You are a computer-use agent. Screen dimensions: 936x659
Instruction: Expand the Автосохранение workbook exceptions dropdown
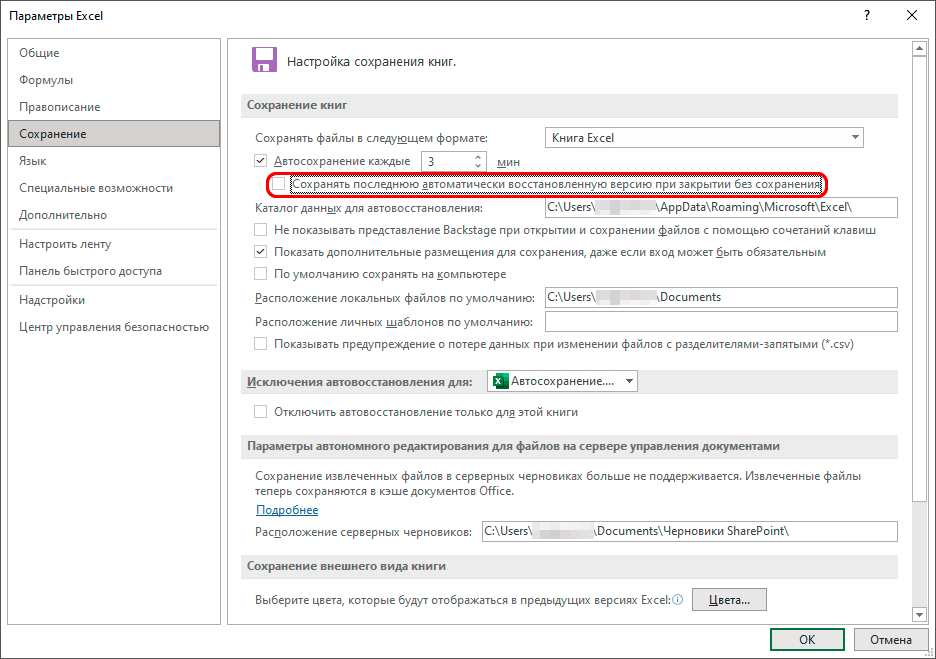(562, 381)
